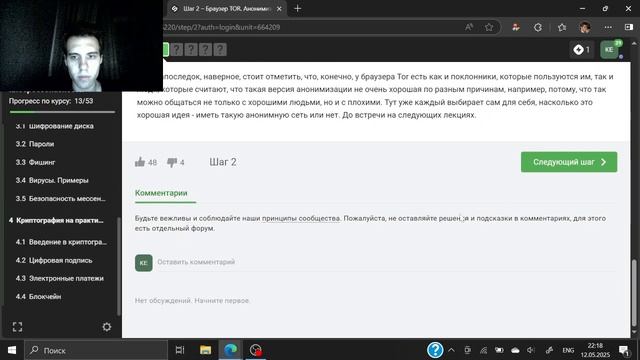
Task: Open the принципы сообщества link
Action: click(301, 218)
